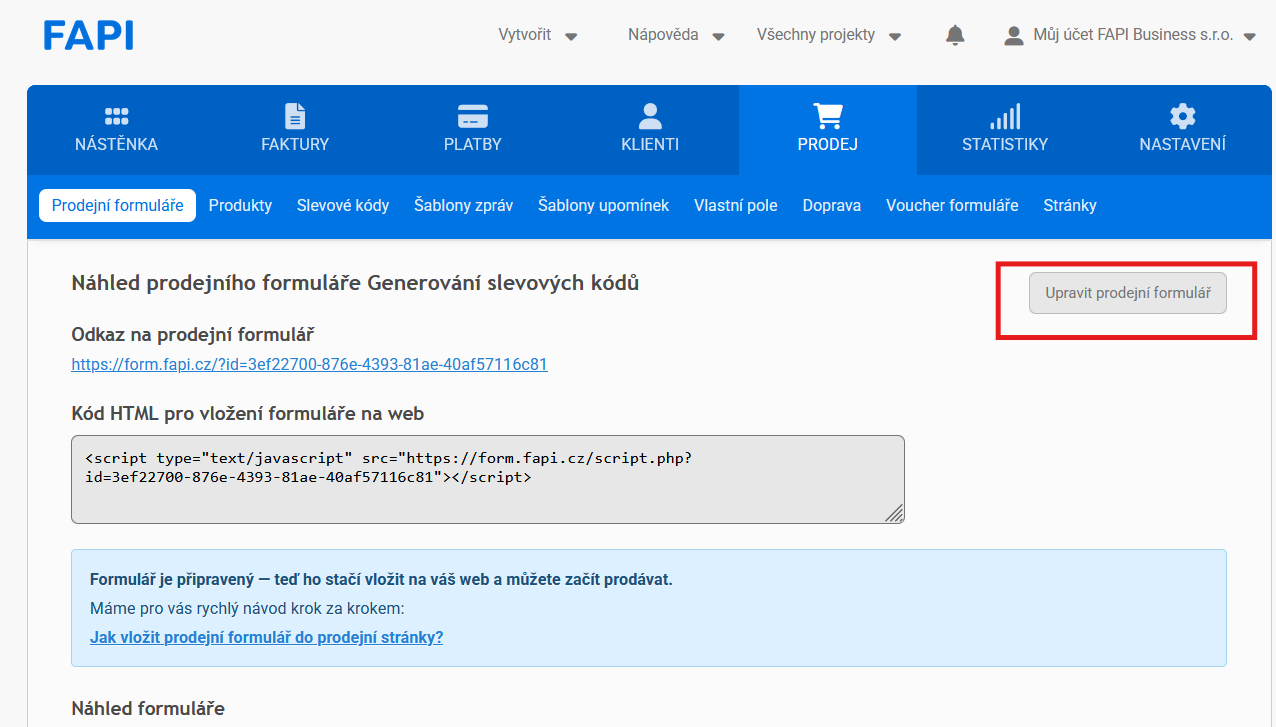
Task: Click the Odkaz na prodejní formulář heading
Action: coord(193,334)
